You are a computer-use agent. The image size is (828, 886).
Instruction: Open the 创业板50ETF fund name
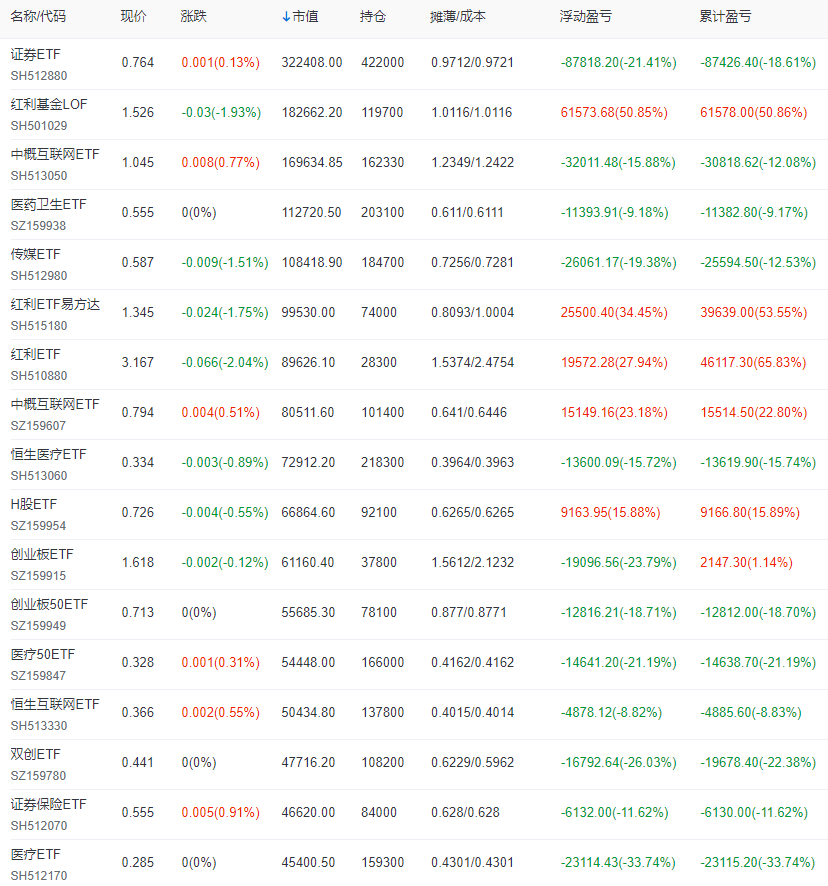click(49, 604)
